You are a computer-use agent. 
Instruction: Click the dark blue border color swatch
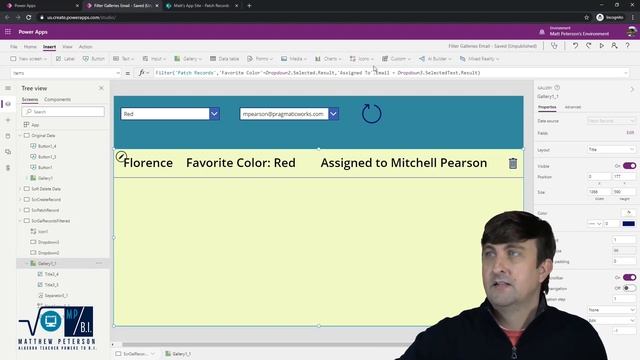pyautogui.click(x=629, y=224)
